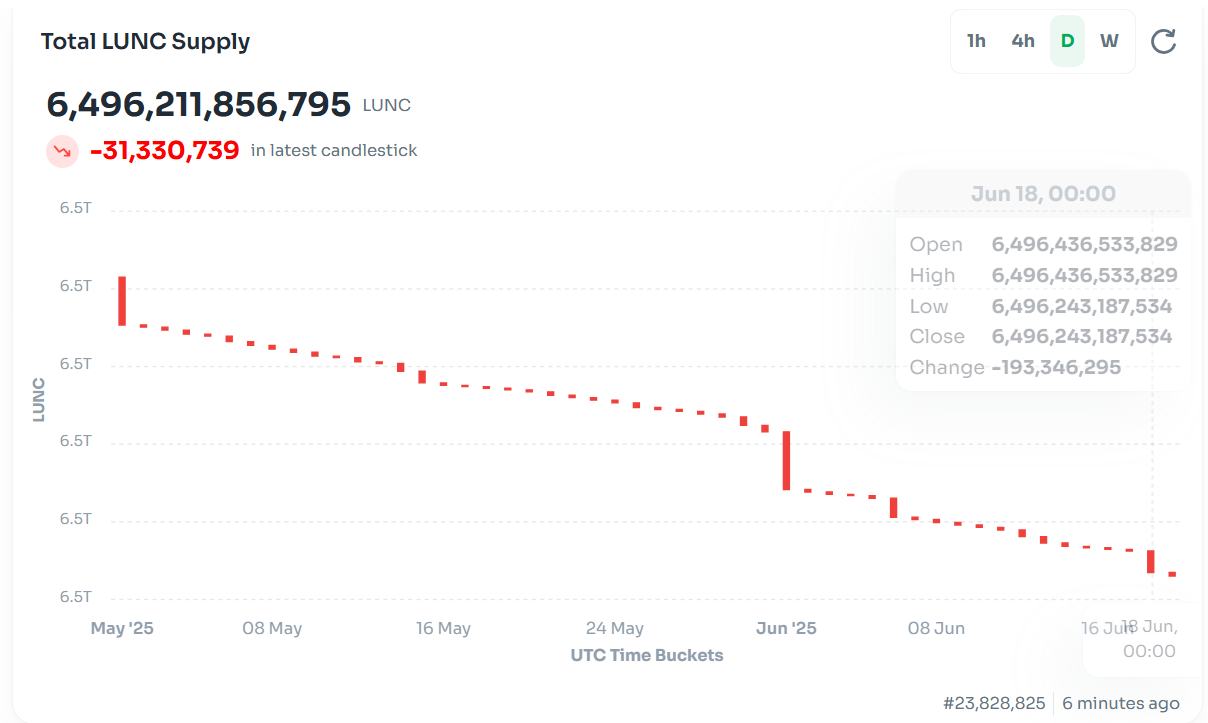Viewport: 1208px width, 723px height.
Task: Click the refresh chart icon
Action: point(1163,41)
